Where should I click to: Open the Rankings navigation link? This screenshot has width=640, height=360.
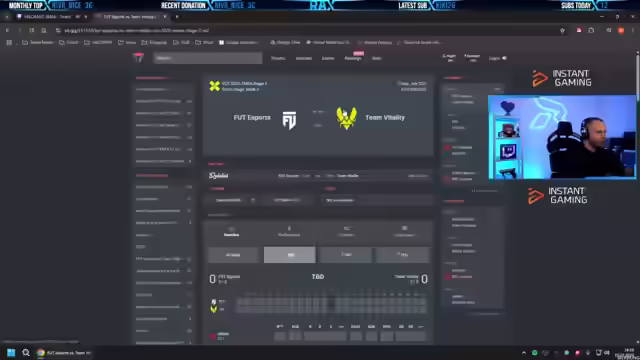[353, 58]
